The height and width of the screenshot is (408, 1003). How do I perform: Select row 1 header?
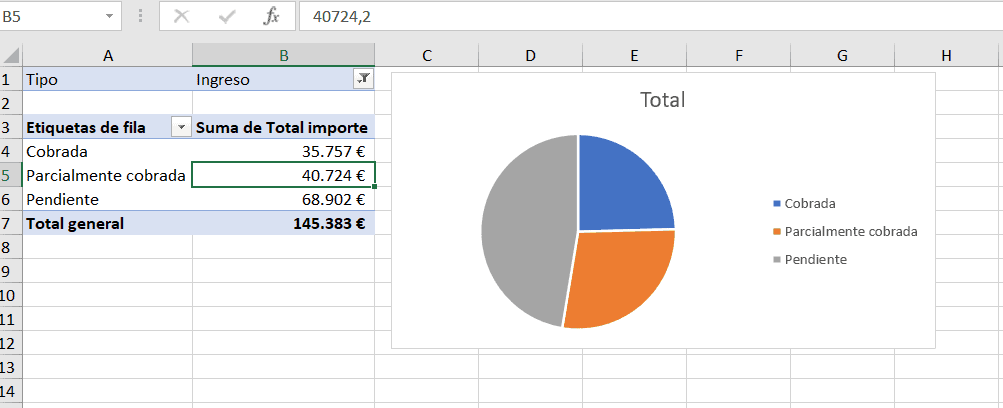[x=11, y=79]
